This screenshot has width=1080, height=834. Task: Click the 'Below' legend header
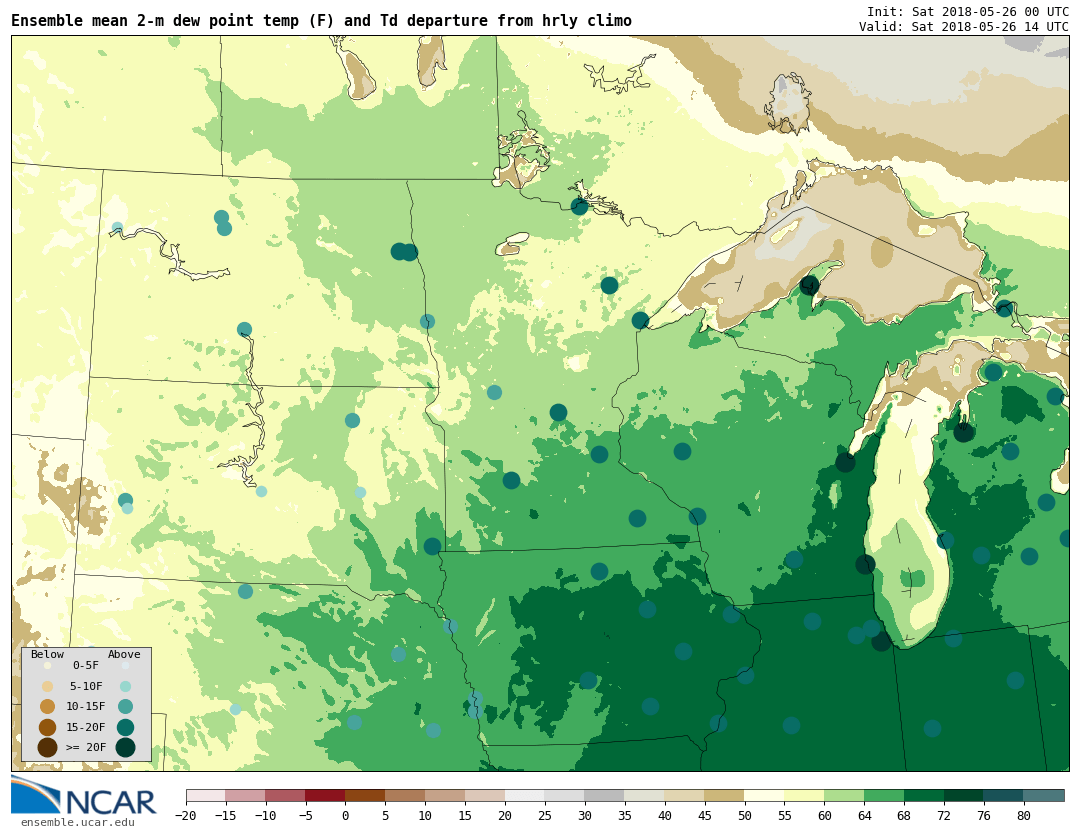click(x=47, y=654)
